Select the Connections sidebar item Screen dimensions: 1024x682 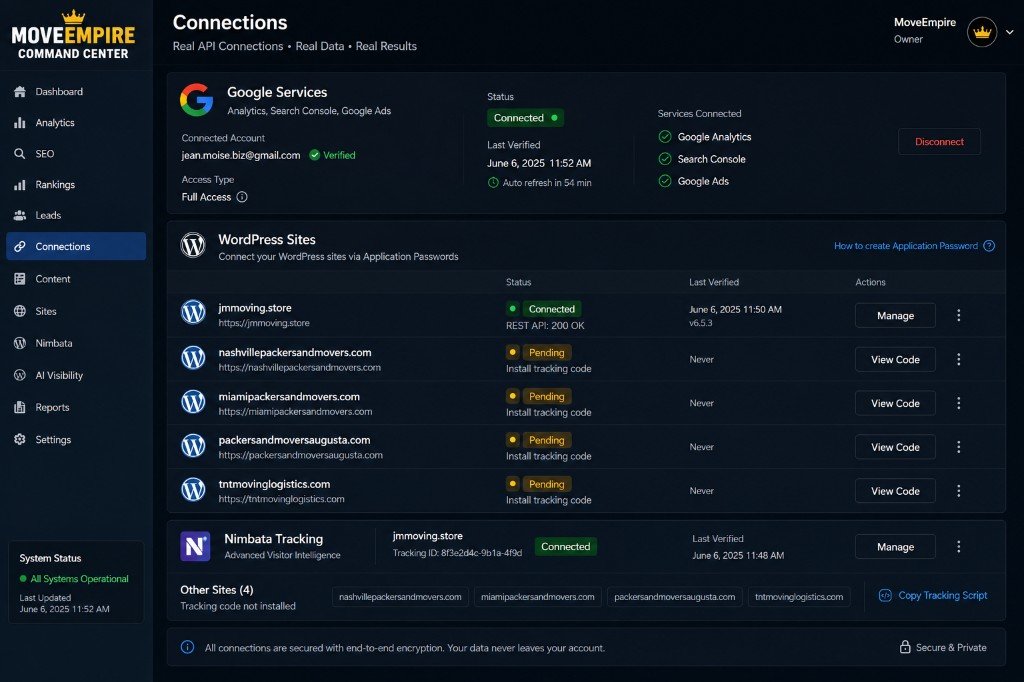76,246
